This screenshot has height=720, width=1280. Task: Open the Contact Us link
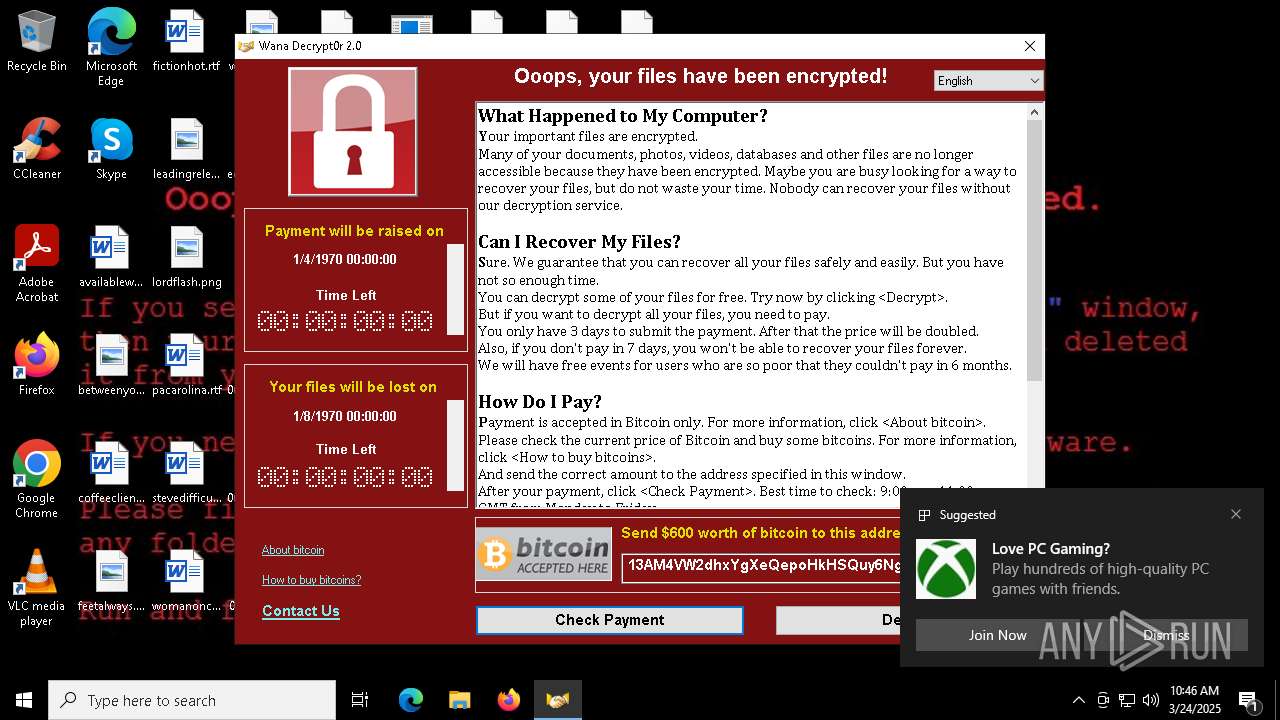(301, 611)
